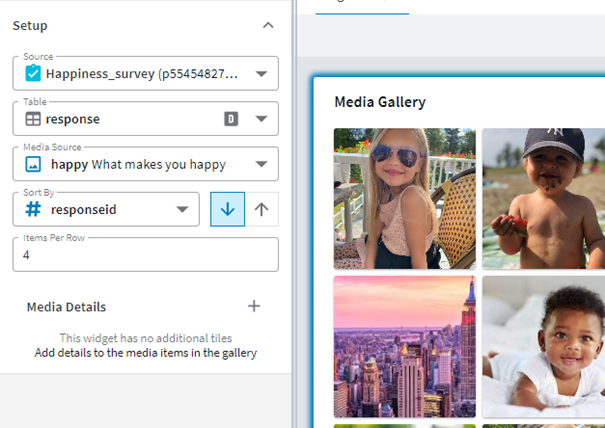Open the Media Source dropdown
The image size is (605, 428).
tap(145, 164)
